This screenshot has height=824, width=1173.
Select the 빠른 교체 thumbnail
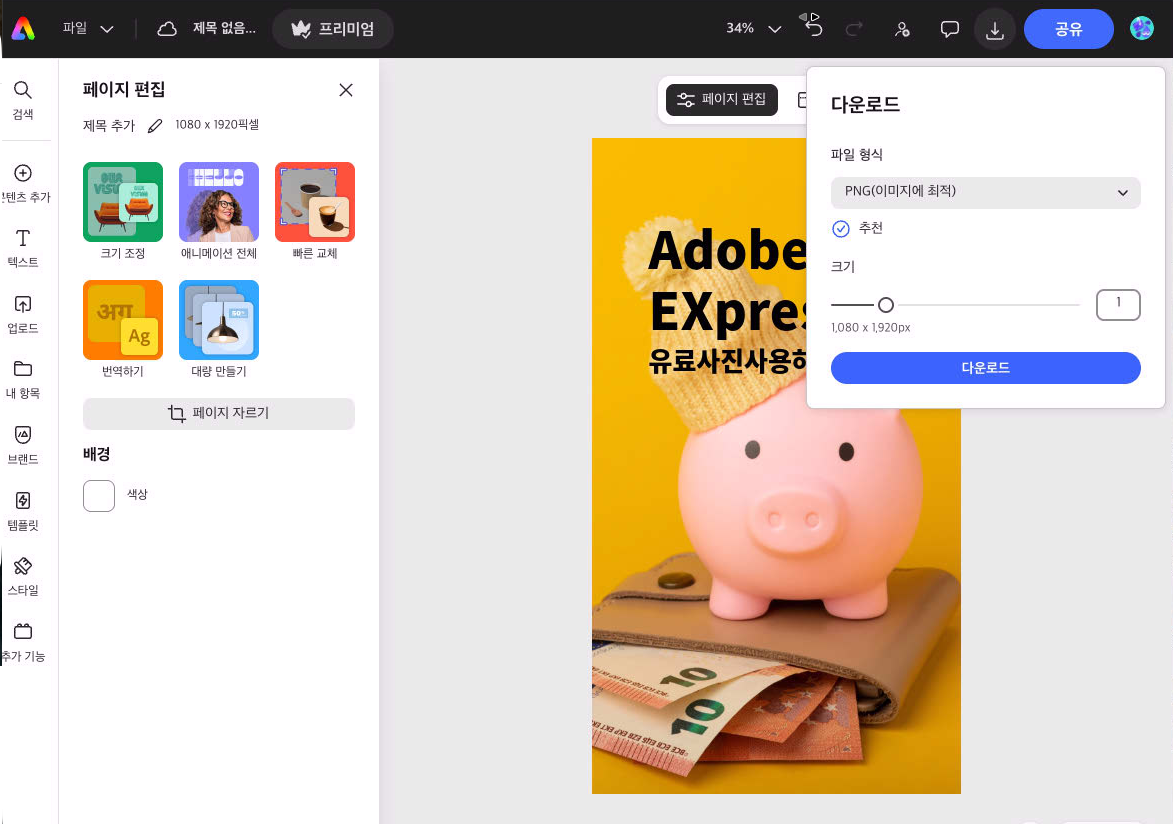pos(315,202)
